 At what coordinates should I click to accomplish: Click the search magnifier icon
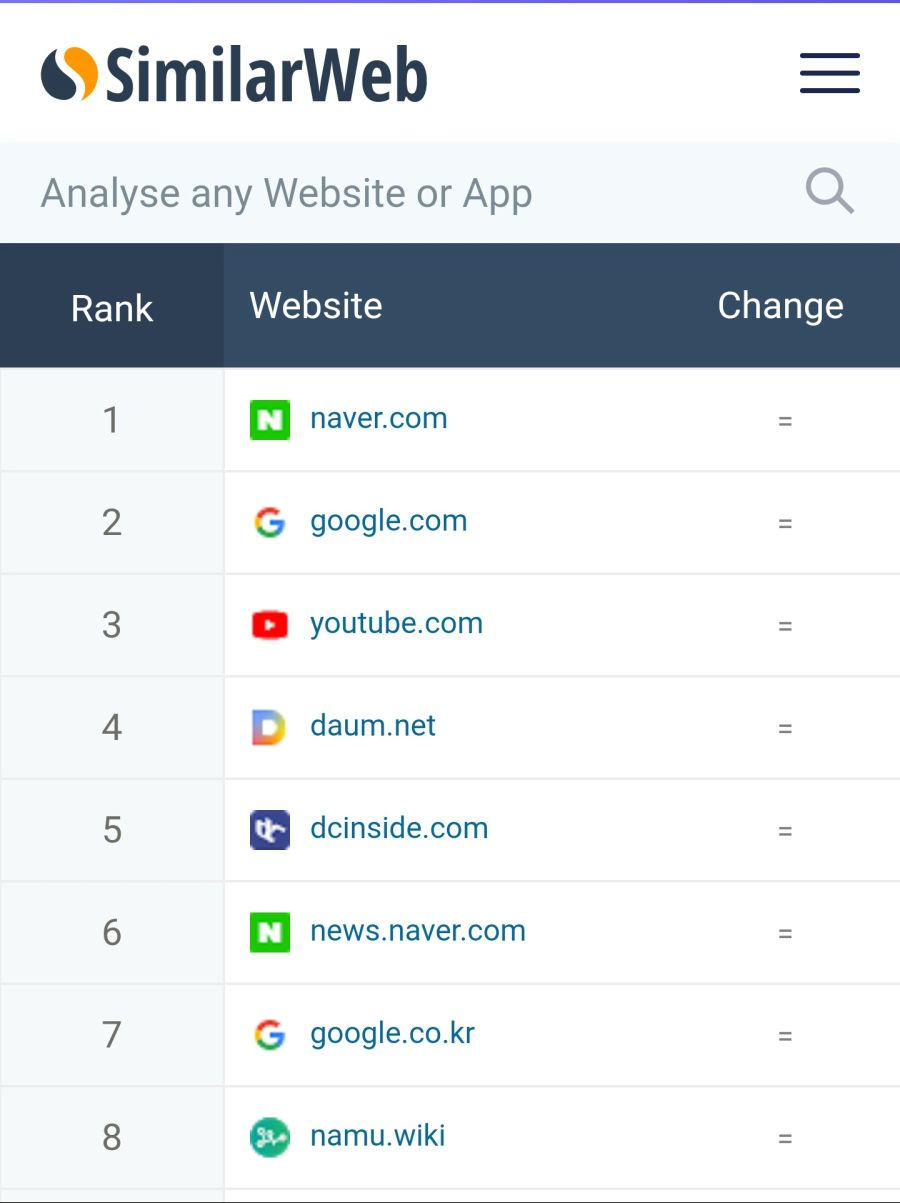(828, 192)
